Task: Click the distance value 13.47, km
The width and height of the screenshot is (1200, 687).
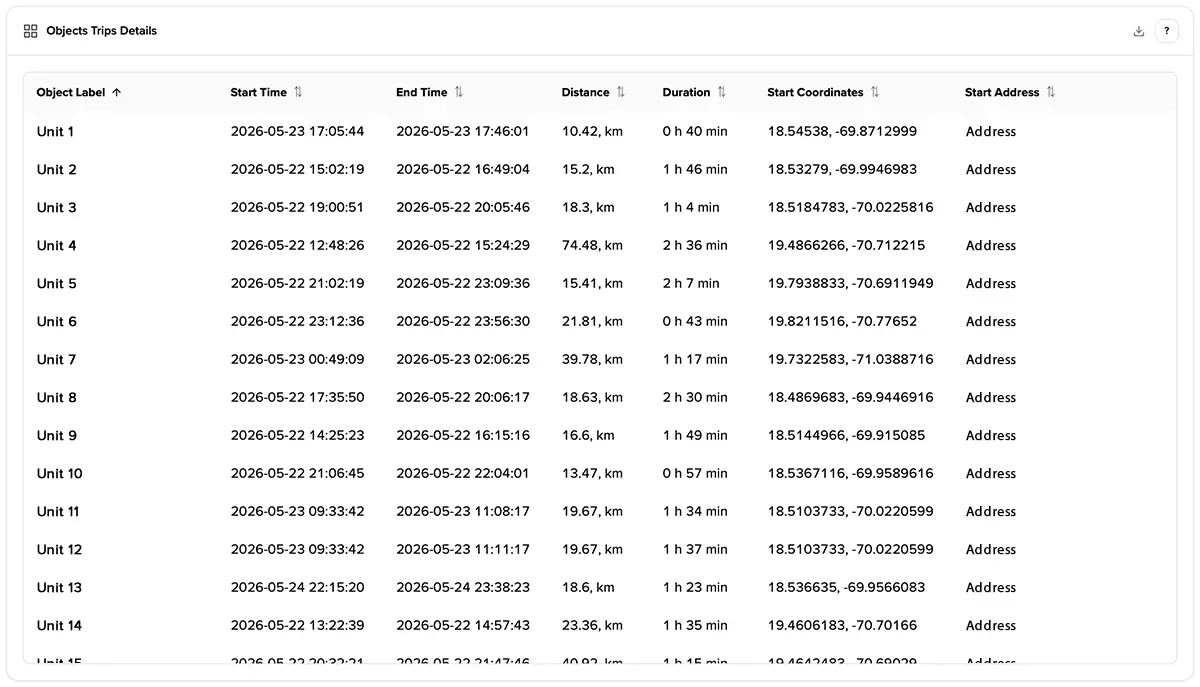Action: [593, 474]
